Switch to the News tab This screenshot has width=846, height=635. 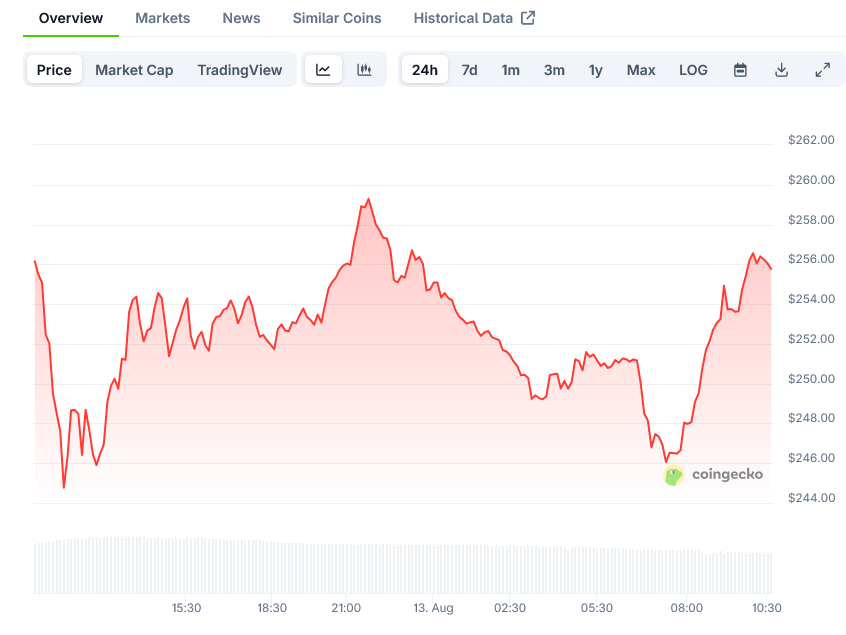(x=241, y=17)
